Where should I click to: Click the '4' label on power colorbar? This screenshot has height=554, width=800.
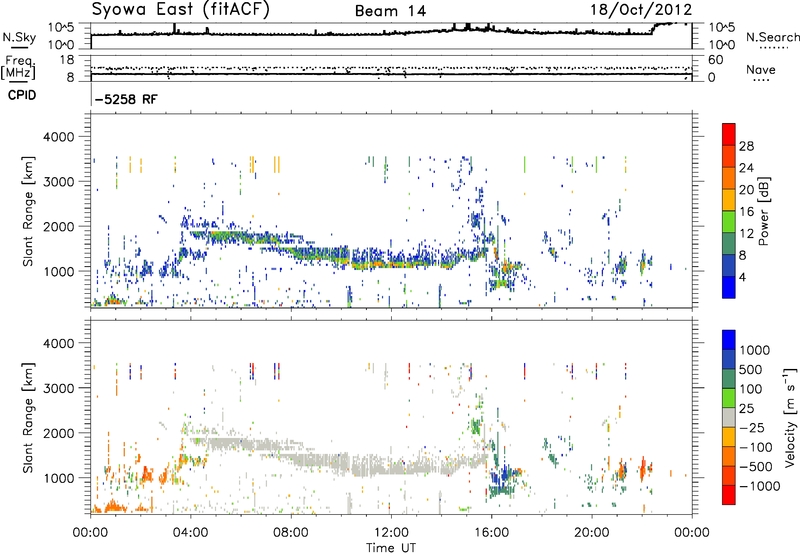click(742, 277)
